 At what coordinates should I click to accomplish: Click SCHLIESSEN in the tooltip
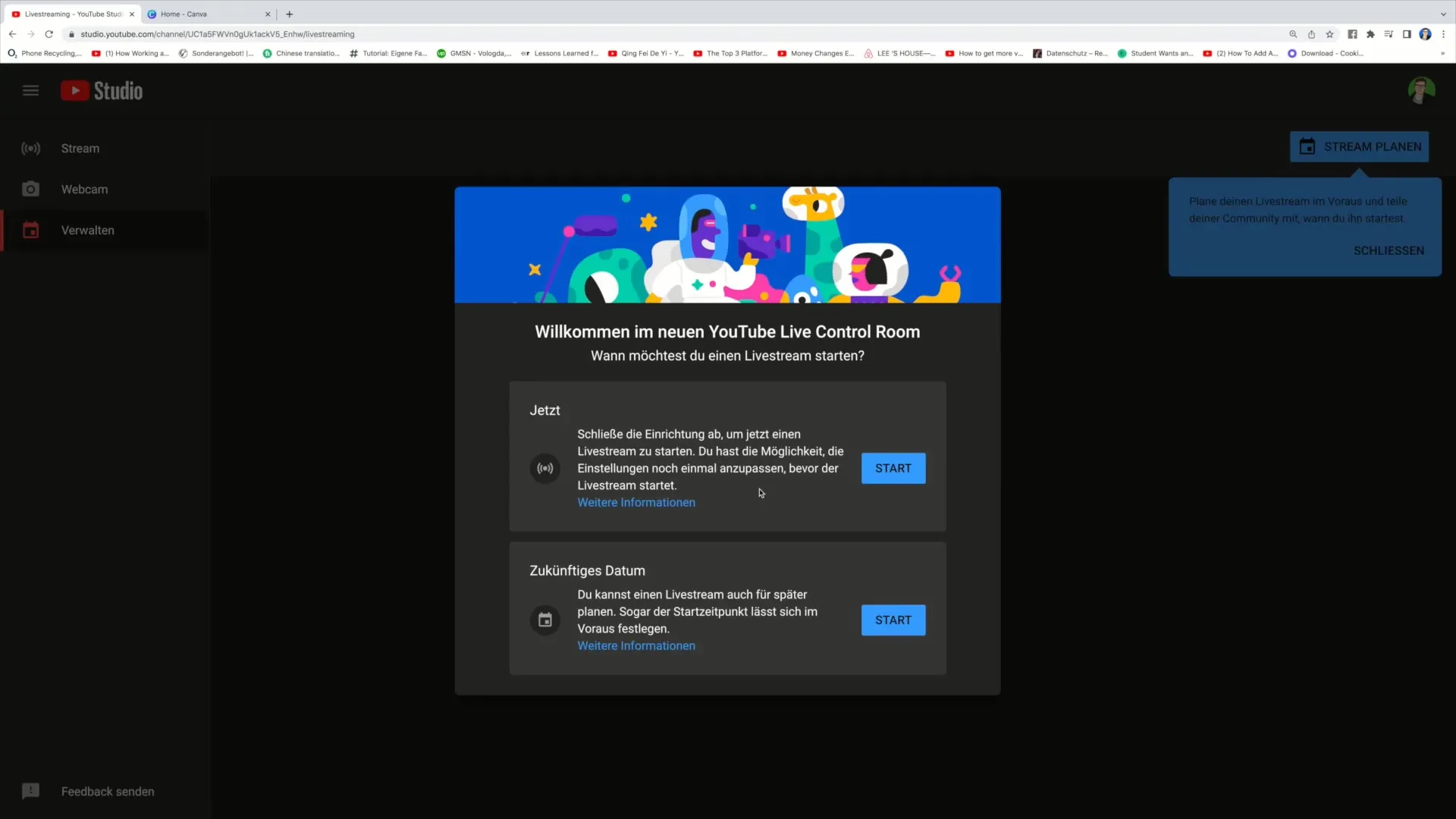point(1389,250)
